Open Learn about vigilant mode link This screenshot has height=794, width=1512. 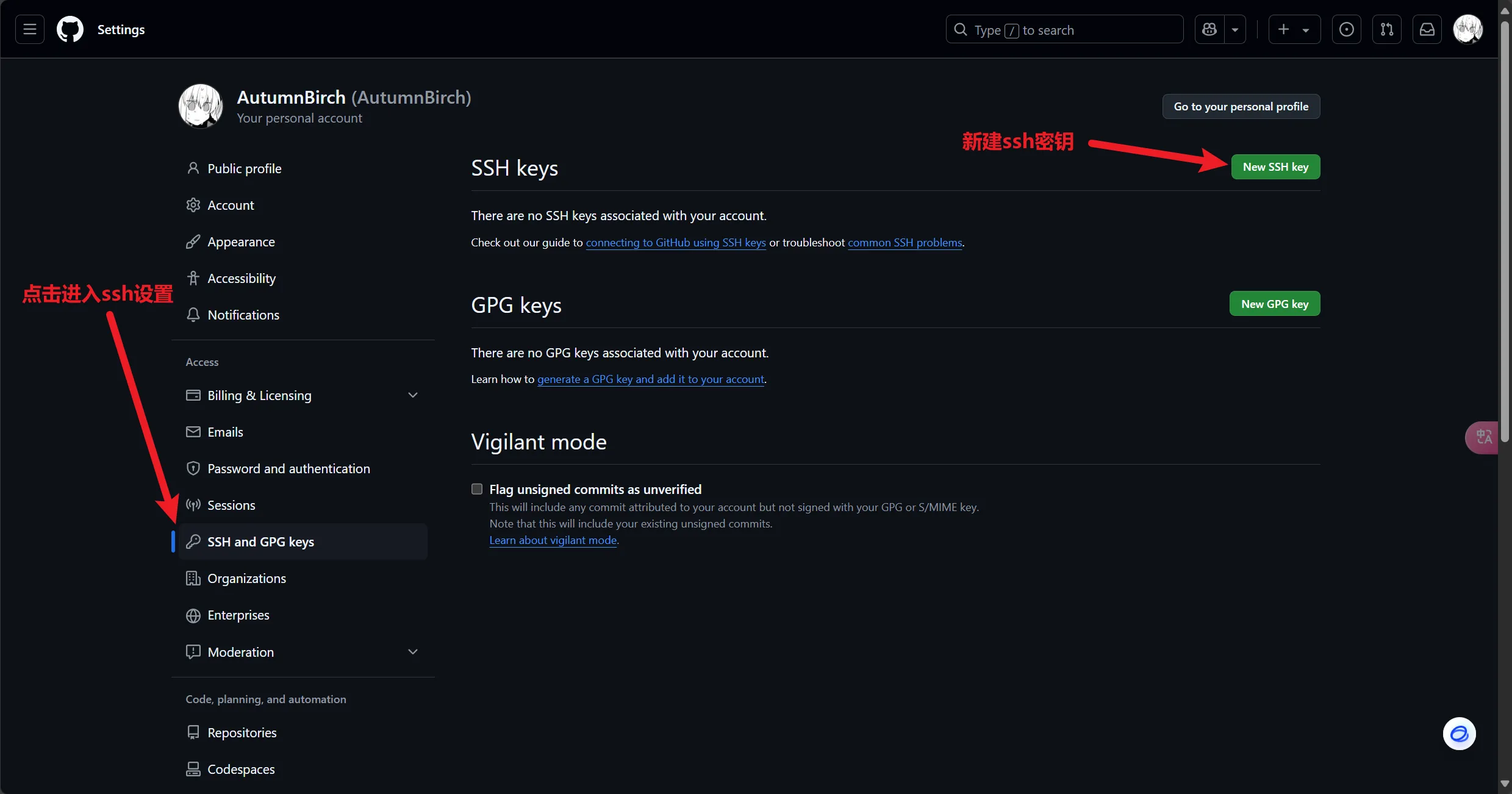[x=553, y=540]
